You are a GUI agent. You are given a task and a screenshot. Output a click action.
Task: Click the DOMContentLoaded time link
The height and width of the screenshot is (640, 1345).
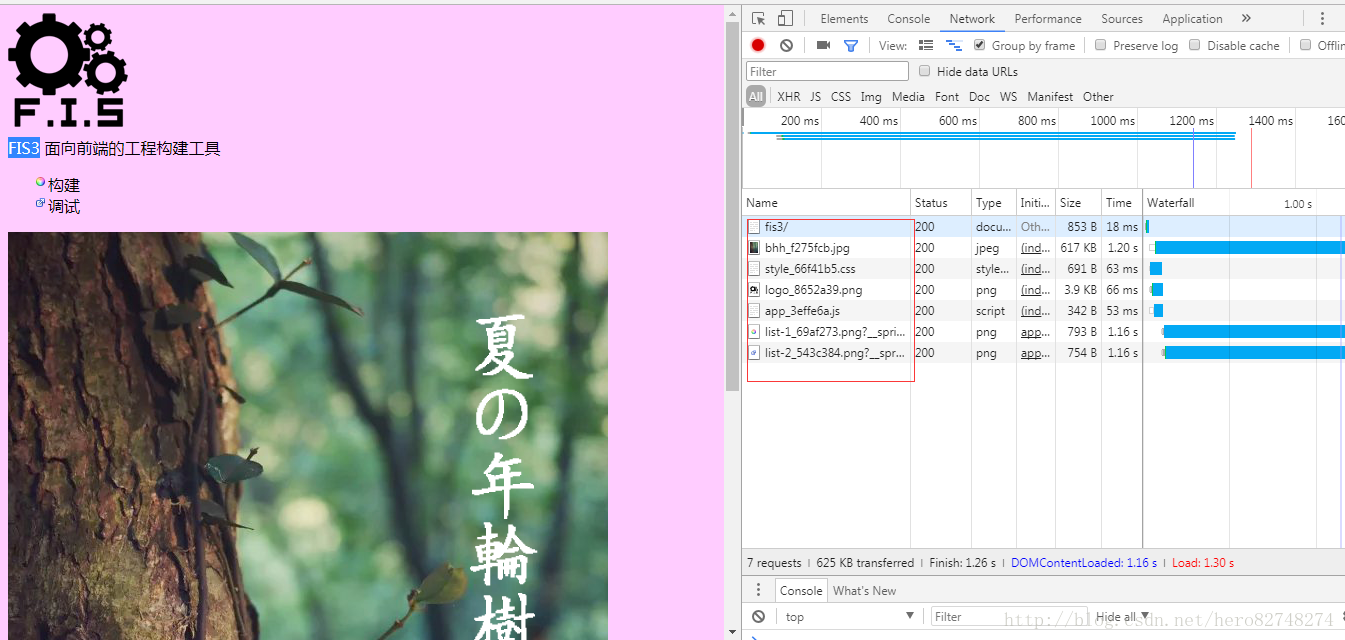(1085, 562)
